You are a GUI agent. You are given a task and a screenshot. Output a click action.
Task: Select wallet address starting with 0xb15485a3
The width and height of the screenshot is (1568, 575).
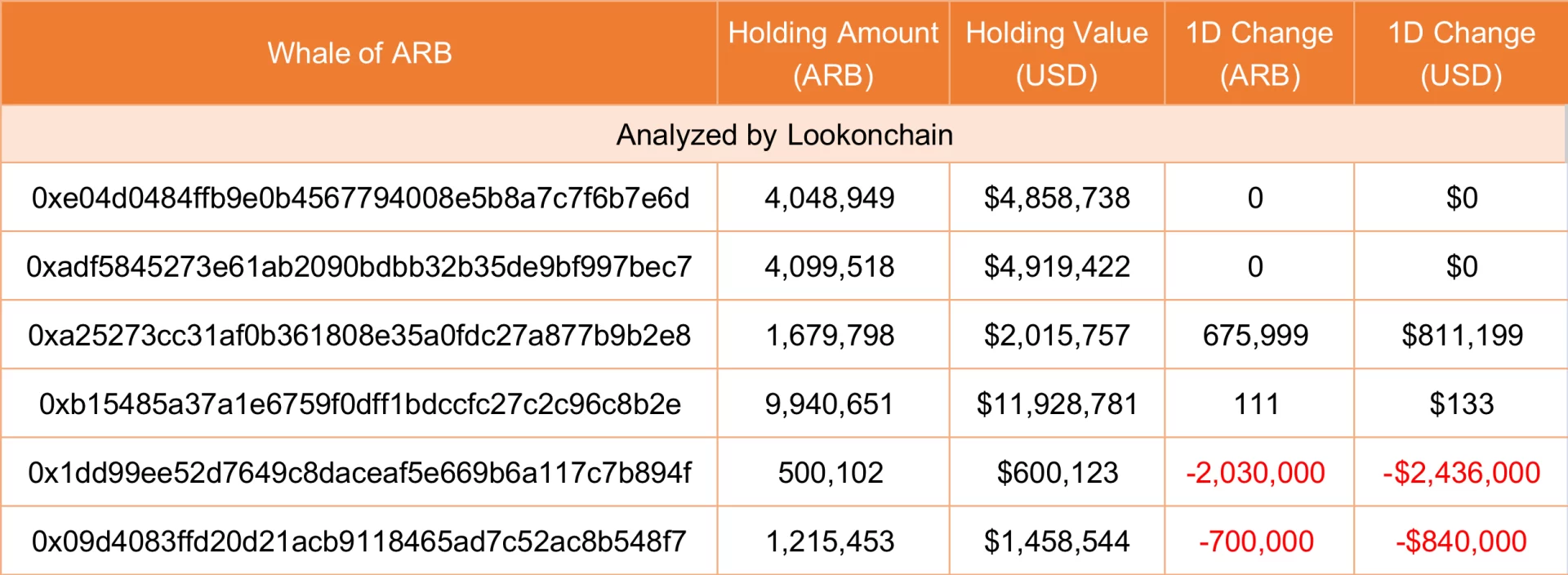tap(359, 403)
